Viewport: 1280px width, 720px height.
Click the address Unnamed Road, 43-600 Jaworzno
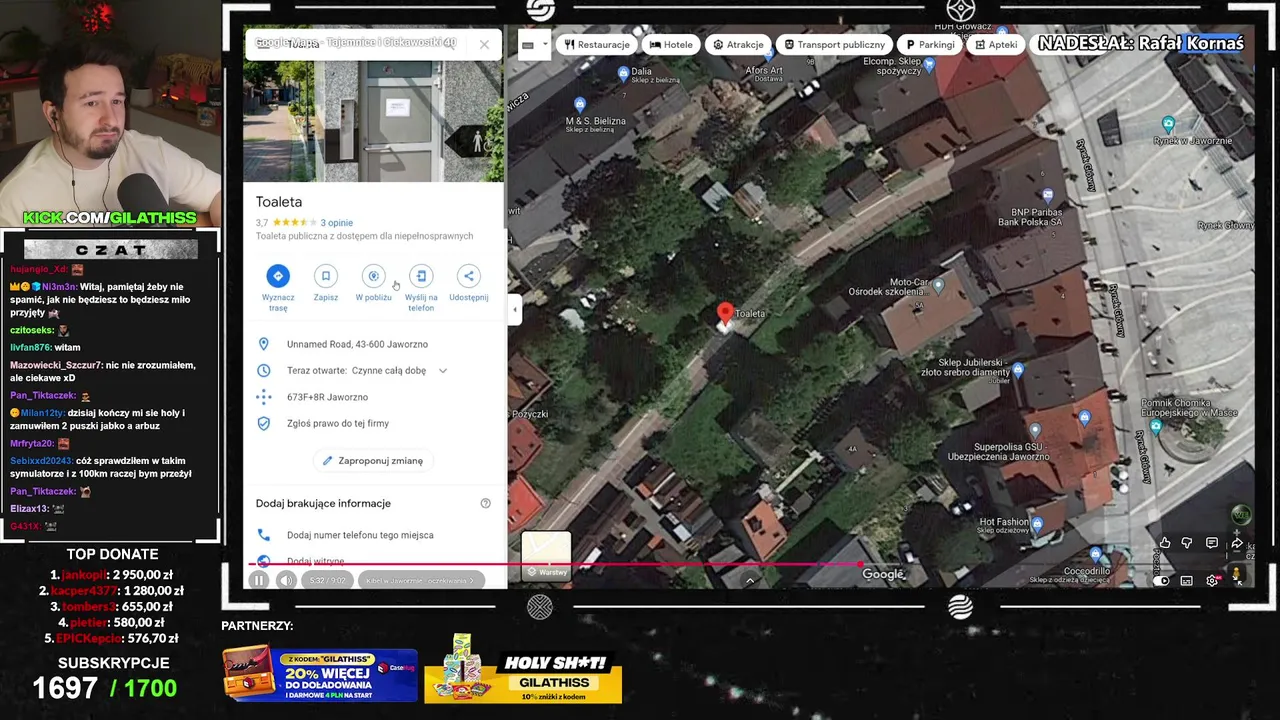coord(357,344)
